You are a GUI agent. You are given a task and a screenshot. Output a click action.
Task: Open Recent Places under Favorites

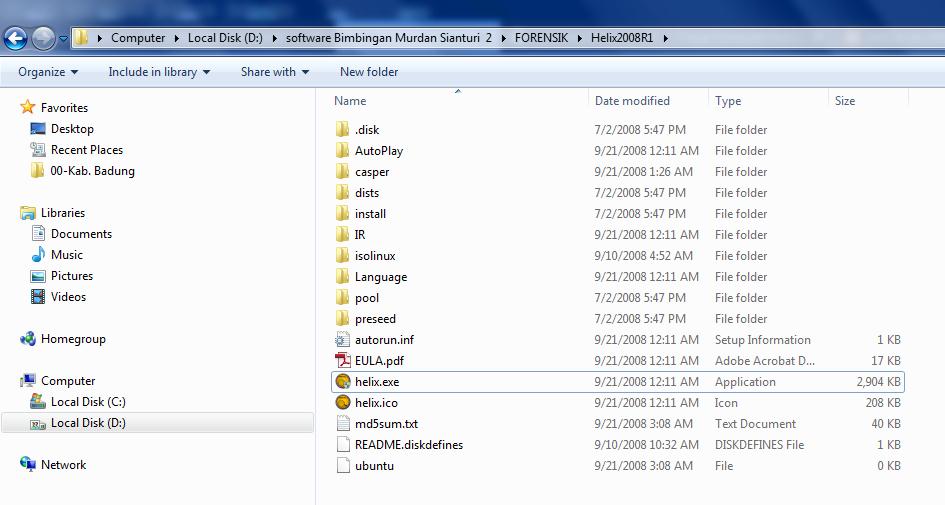[x=87, y=150]
